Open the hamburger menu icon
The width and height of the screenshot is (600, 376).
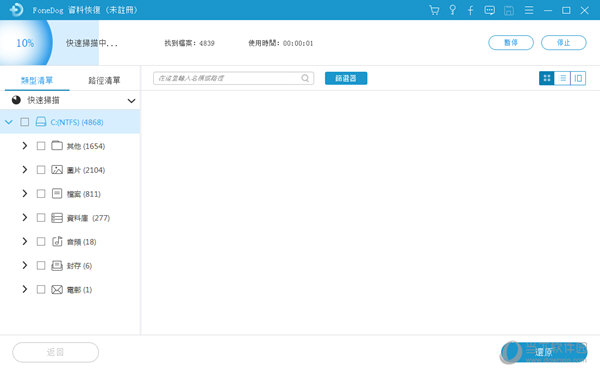click(529, 10)
